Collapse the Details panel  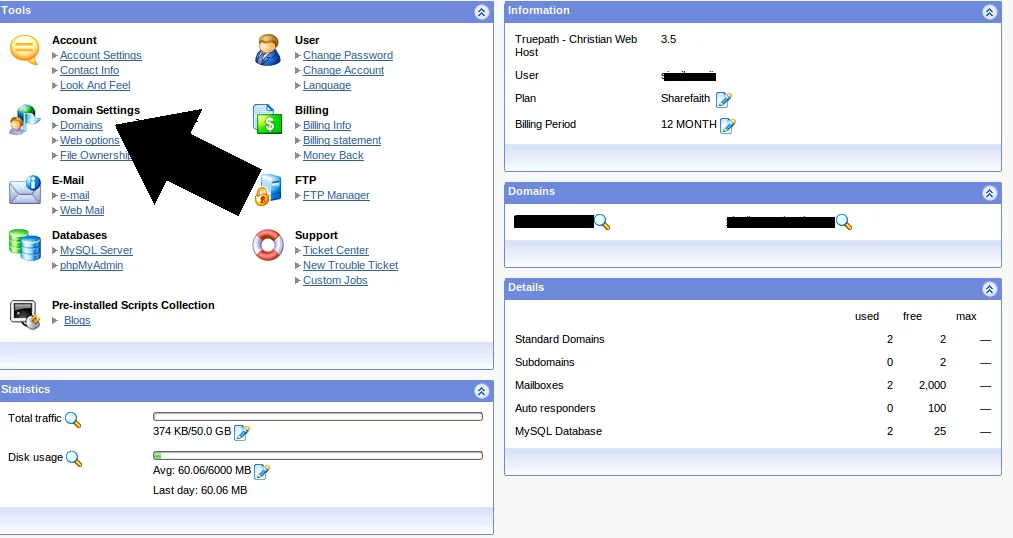(x=989, y=289)
